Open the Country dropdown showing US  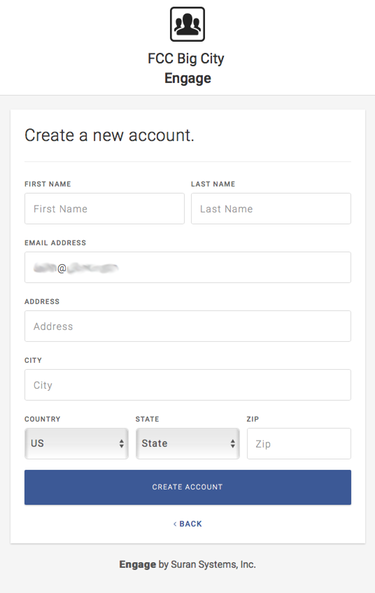pyautogui.click(x=76, y=444)
